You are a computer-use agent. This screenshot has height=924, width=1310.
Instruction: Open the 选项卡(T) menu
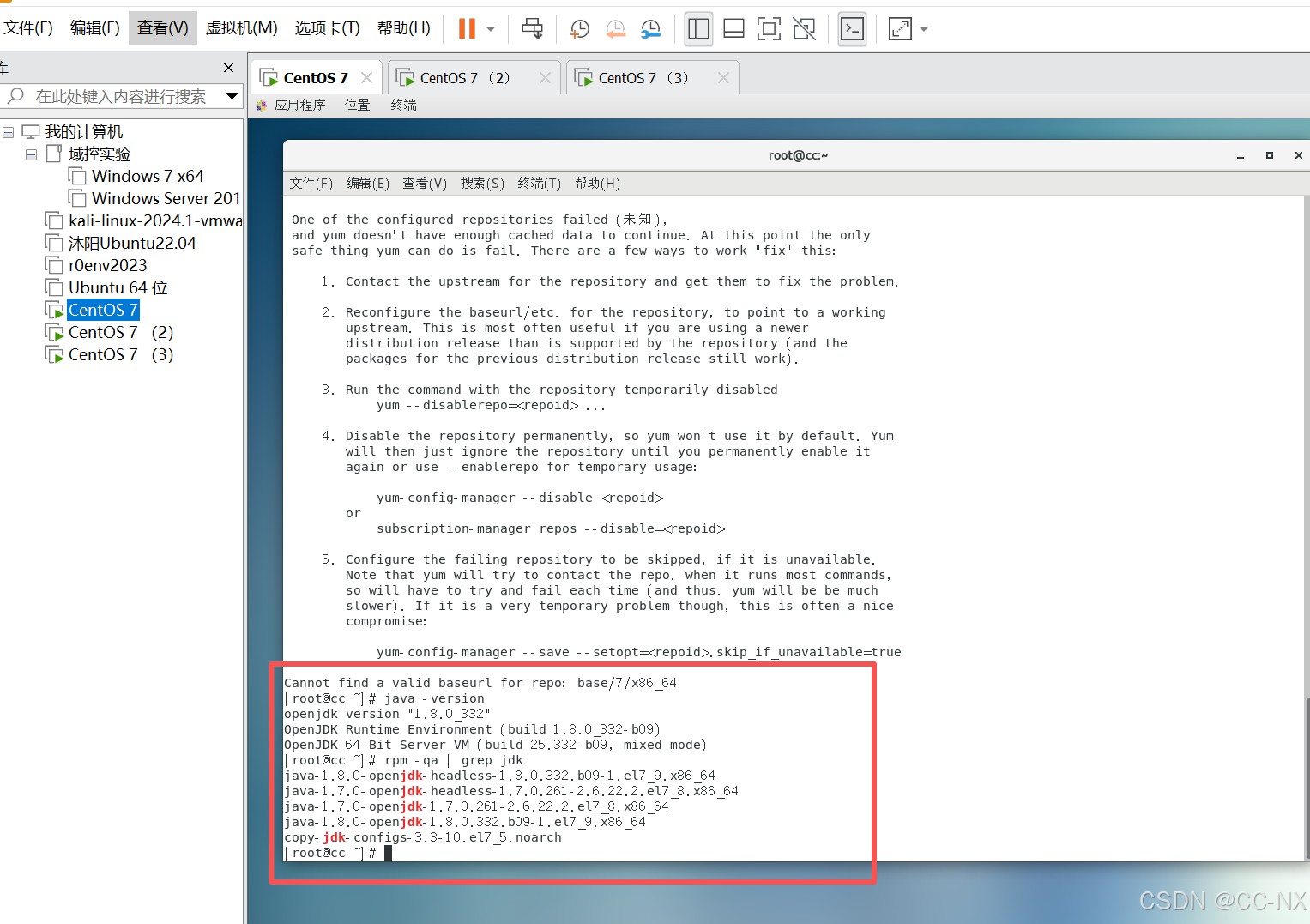(x=328, y=27)
